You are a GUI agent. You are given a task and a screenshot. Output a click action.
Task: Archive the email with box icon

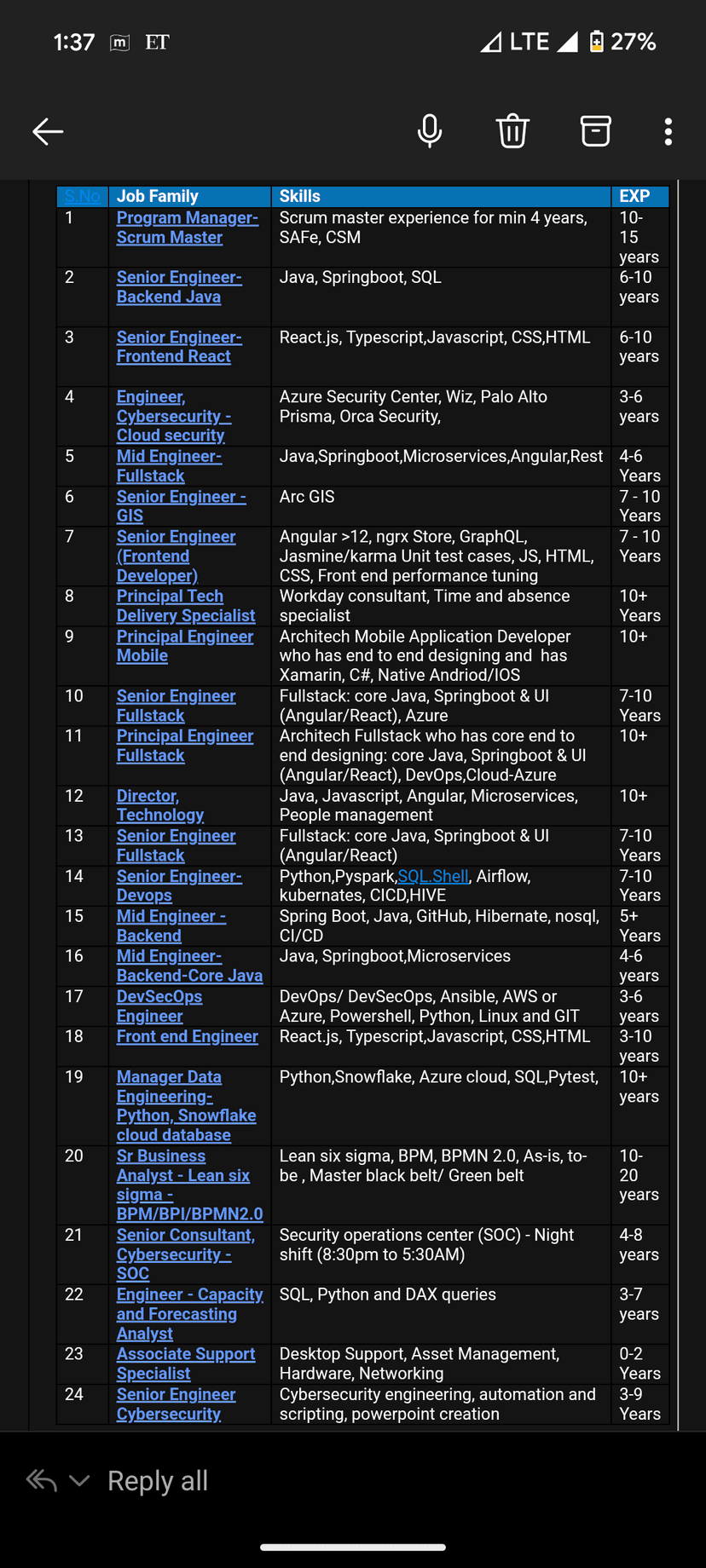pos(595,131)
